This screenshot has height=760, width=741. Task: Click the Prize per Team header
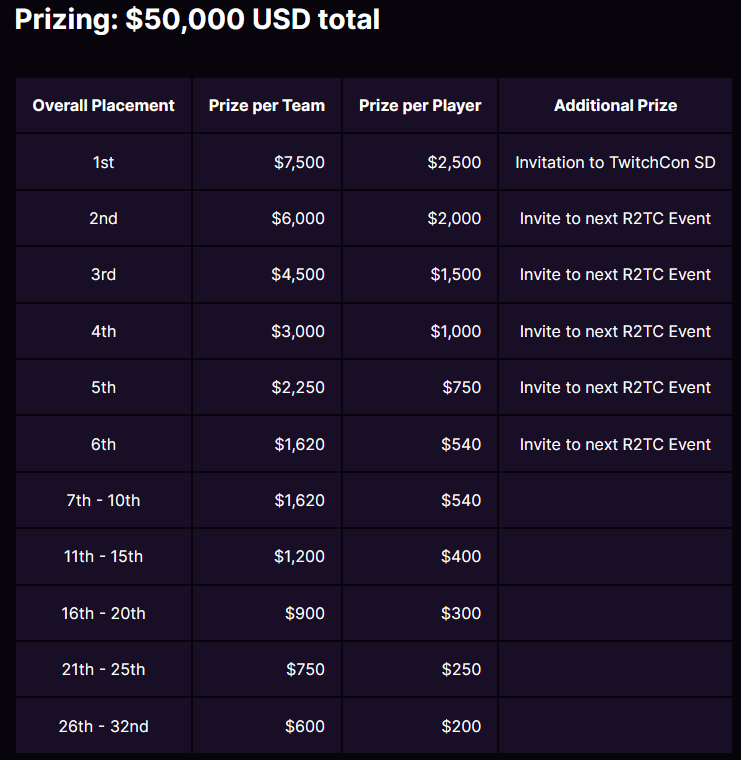[x=267, y=105]
